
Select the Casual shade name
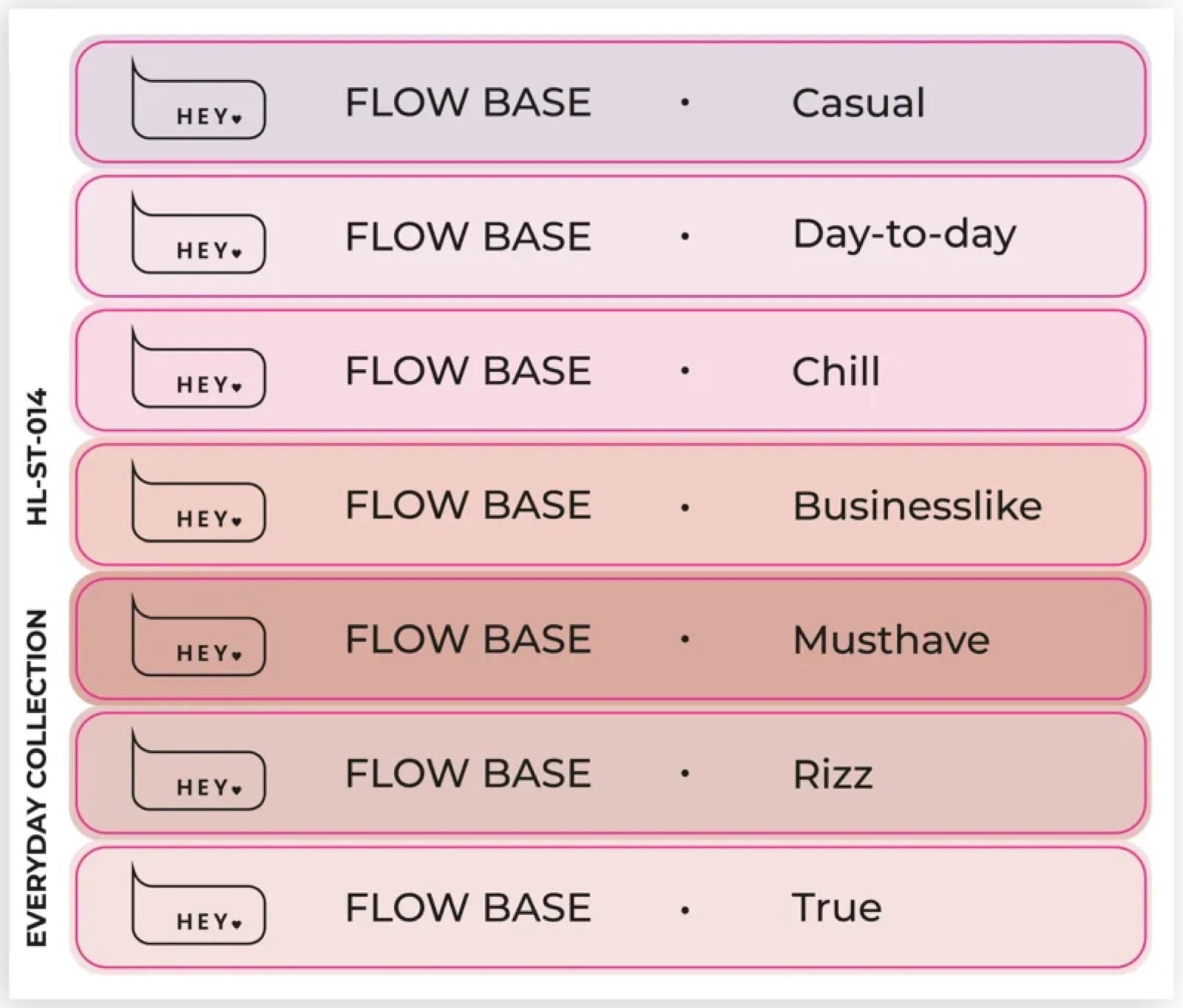858,103
